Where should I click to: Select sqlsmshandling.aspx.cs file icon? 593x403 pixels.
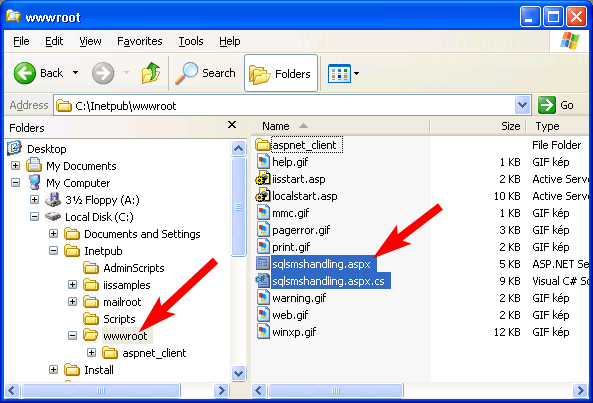263,281
